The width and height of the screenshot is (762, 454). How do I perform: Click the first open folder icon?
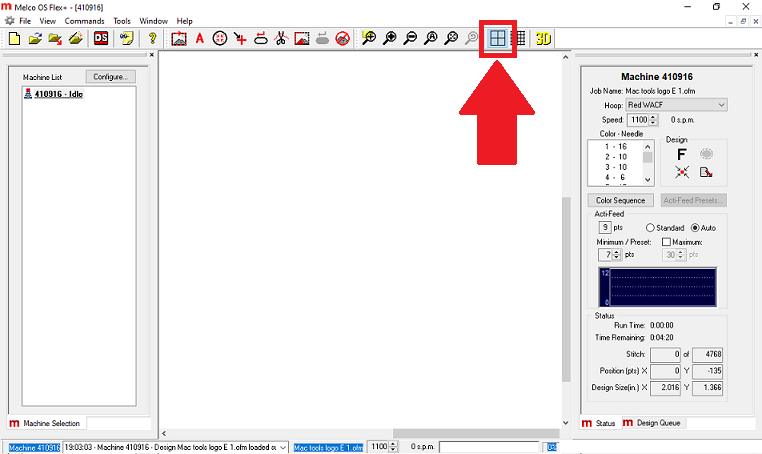click(x=35, y=38)
